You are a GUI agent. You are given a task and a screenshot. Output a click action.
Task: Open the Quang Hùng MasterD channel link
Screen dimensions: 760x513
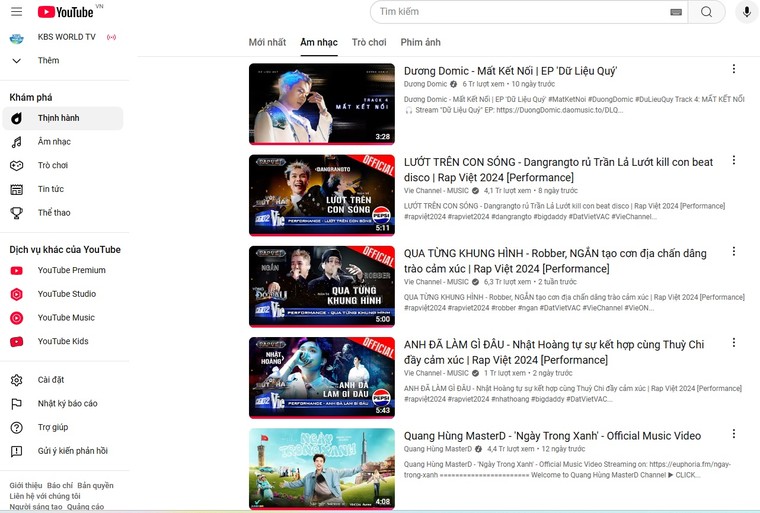coord(438,449)
